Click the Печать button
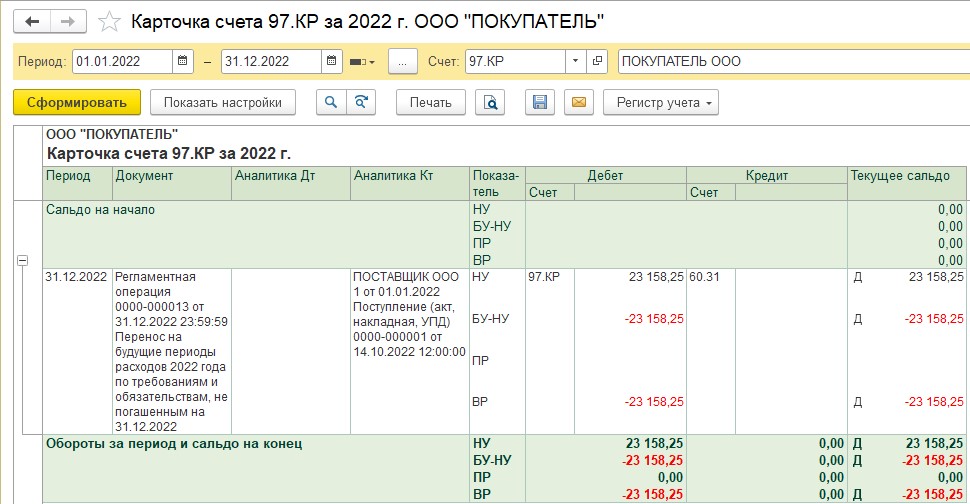The image size is (970, 504). coord(431,103)
